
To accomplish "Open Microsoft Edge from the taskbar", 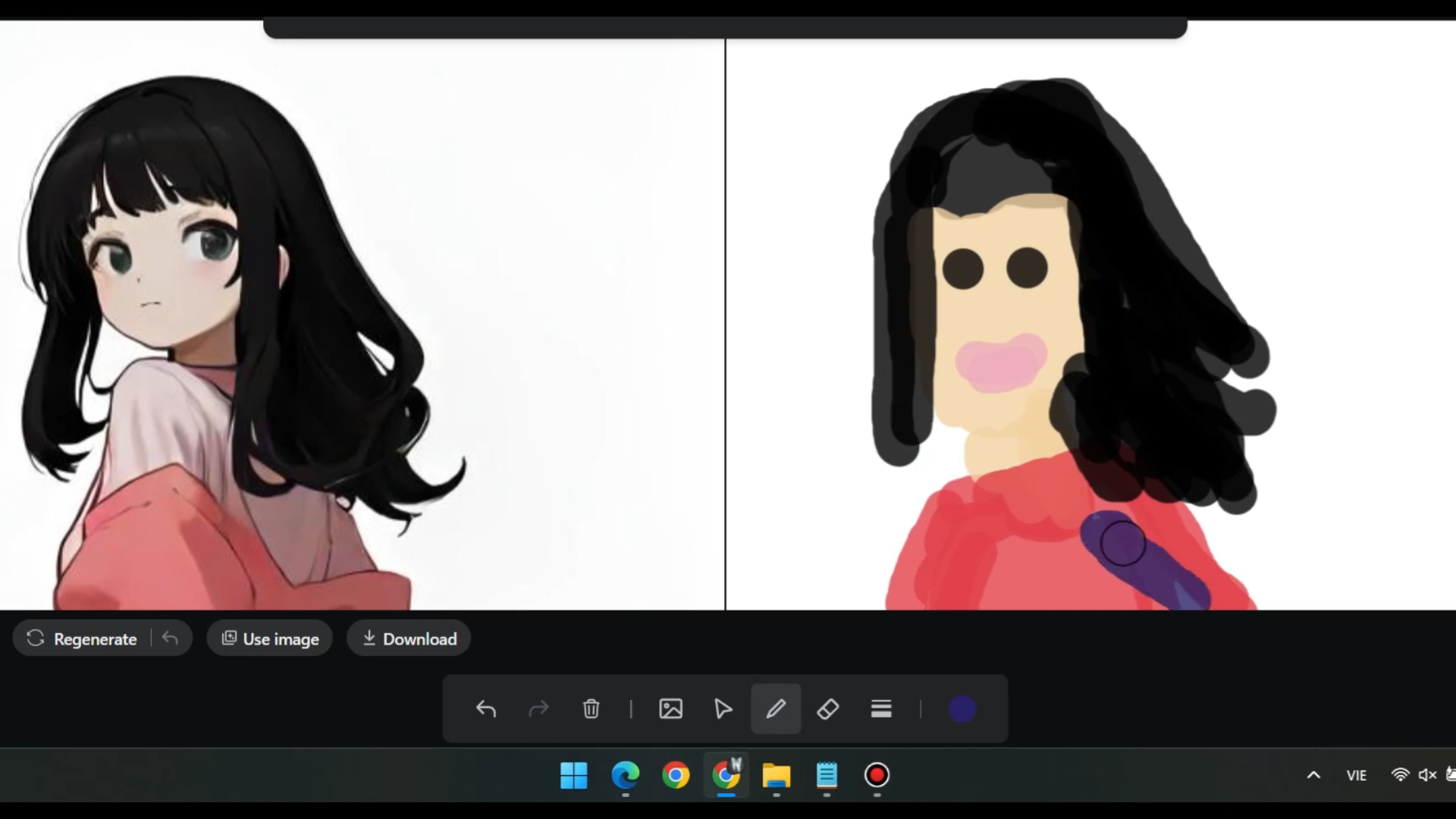I will (625, 775).
